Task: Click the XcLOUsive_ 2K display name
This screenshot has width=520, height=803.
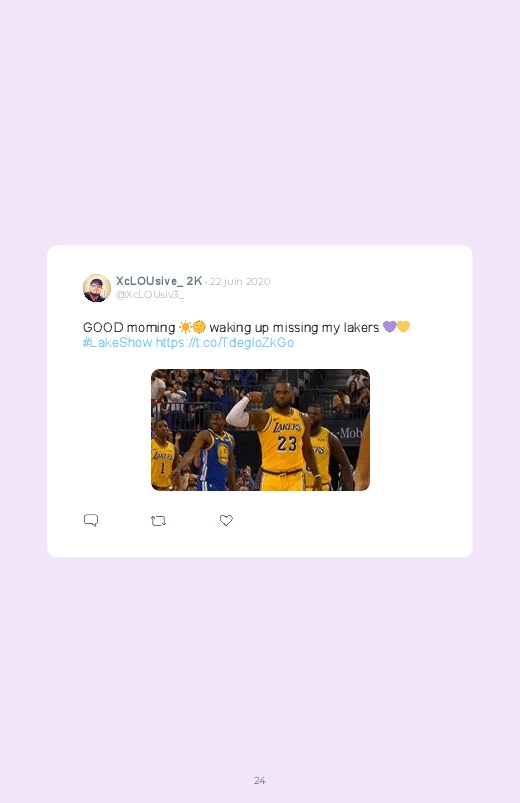Action: coord(159,281)
